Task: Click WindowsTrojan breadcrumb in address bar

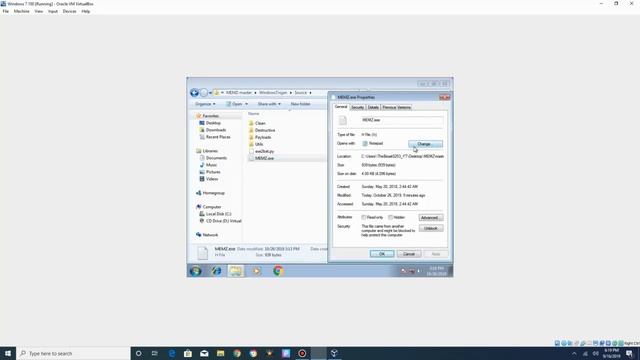Action: [x=273, y=93]
